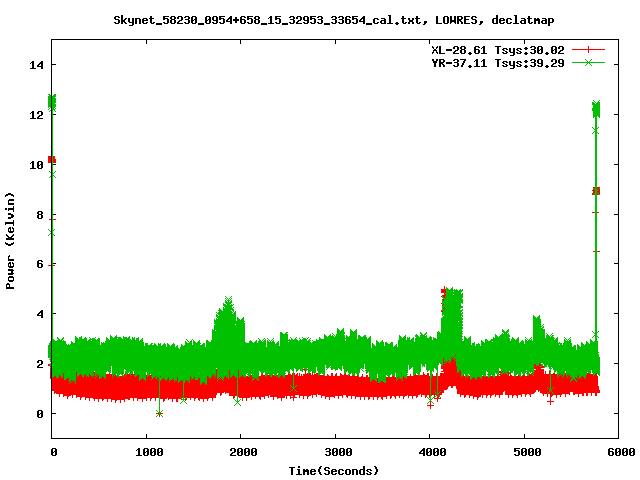640x480 pixels.
Task: Click the y-axis tick label 12
Action: [x=36, y=115]
